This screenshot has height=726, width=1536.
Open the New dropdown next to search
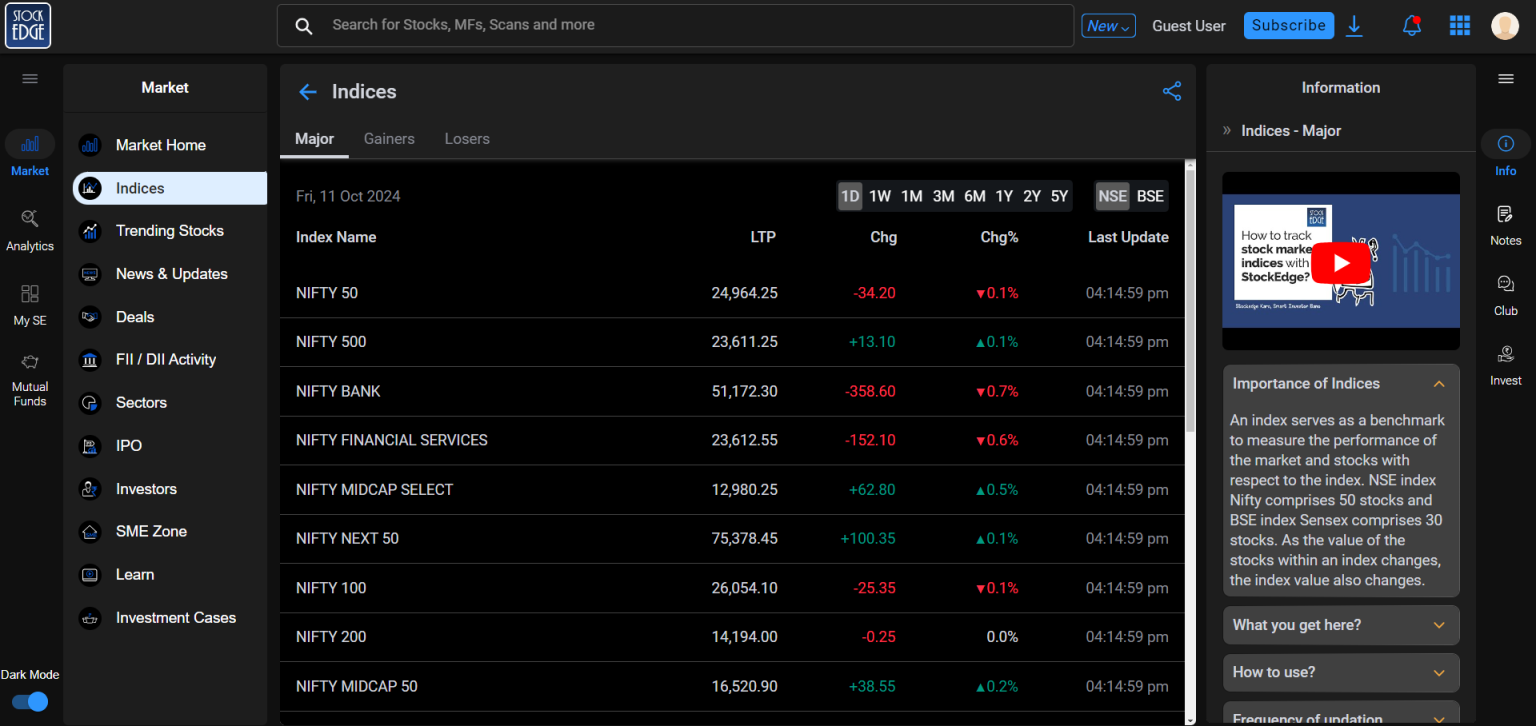tap(1107, 25)
